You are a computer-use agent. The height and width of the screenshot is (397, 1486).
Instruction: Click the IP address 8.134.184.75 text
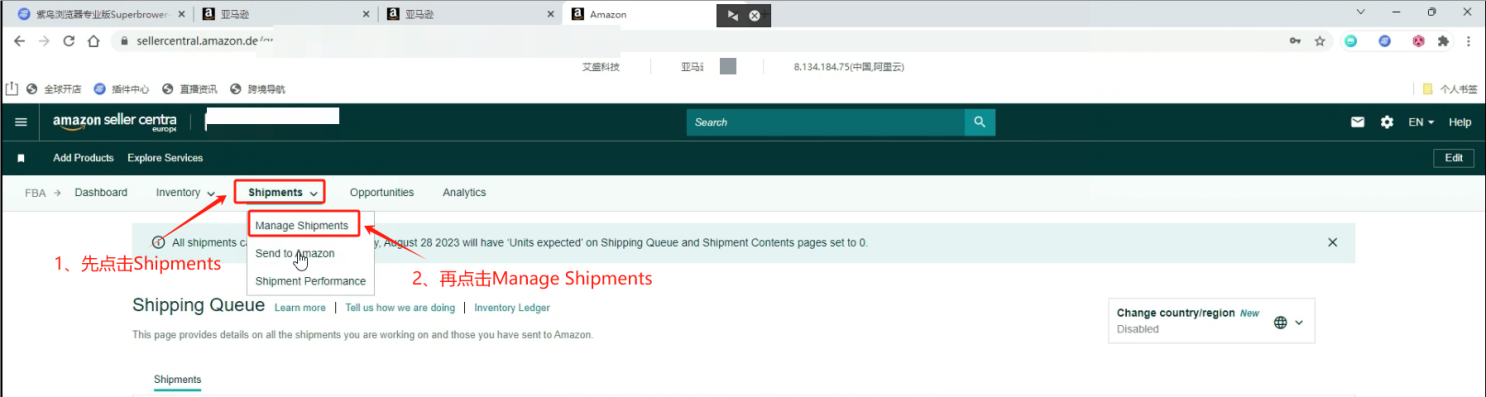[x=849, y=67]
